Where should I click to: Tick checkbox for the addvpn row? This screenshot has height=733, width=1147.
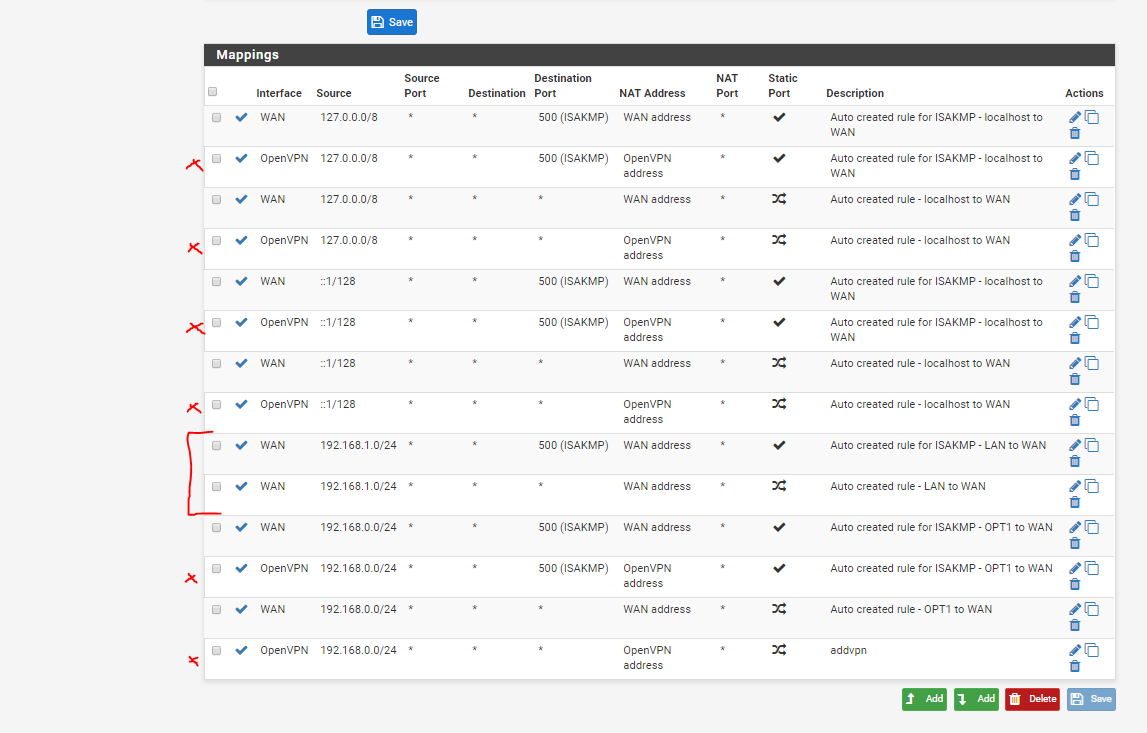tap(217, 650)
